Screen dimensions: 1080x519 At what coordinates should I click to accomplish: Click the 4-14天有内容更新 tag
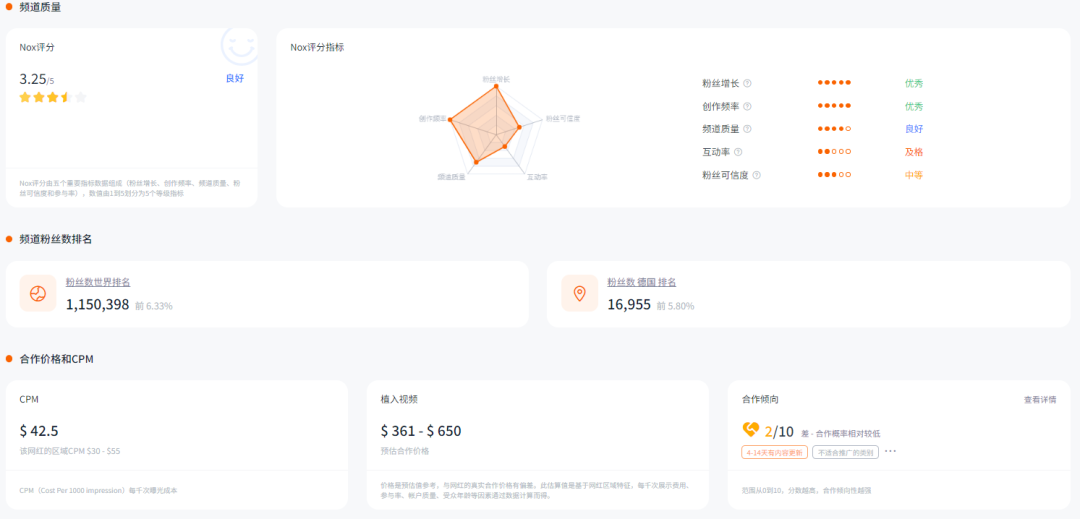(774, 452)
